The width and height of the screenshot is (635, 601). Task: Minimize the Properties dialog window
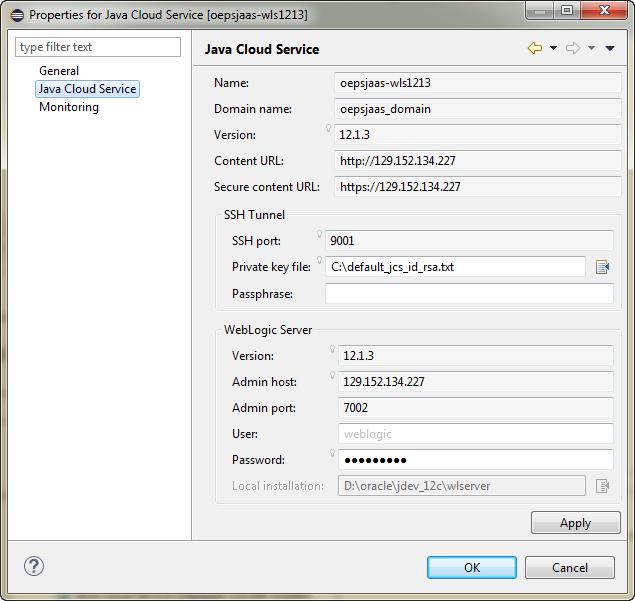click(540, 11)
